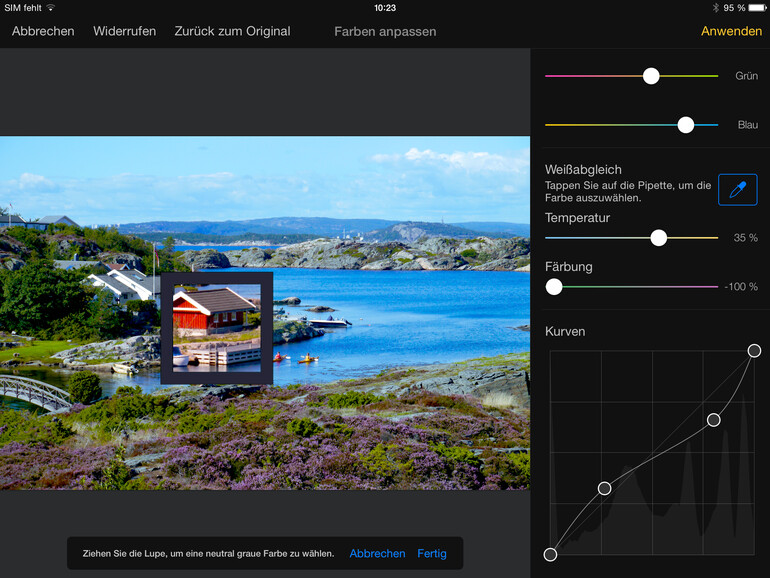Tap the SIM fehlt status text

coord(23,8)
